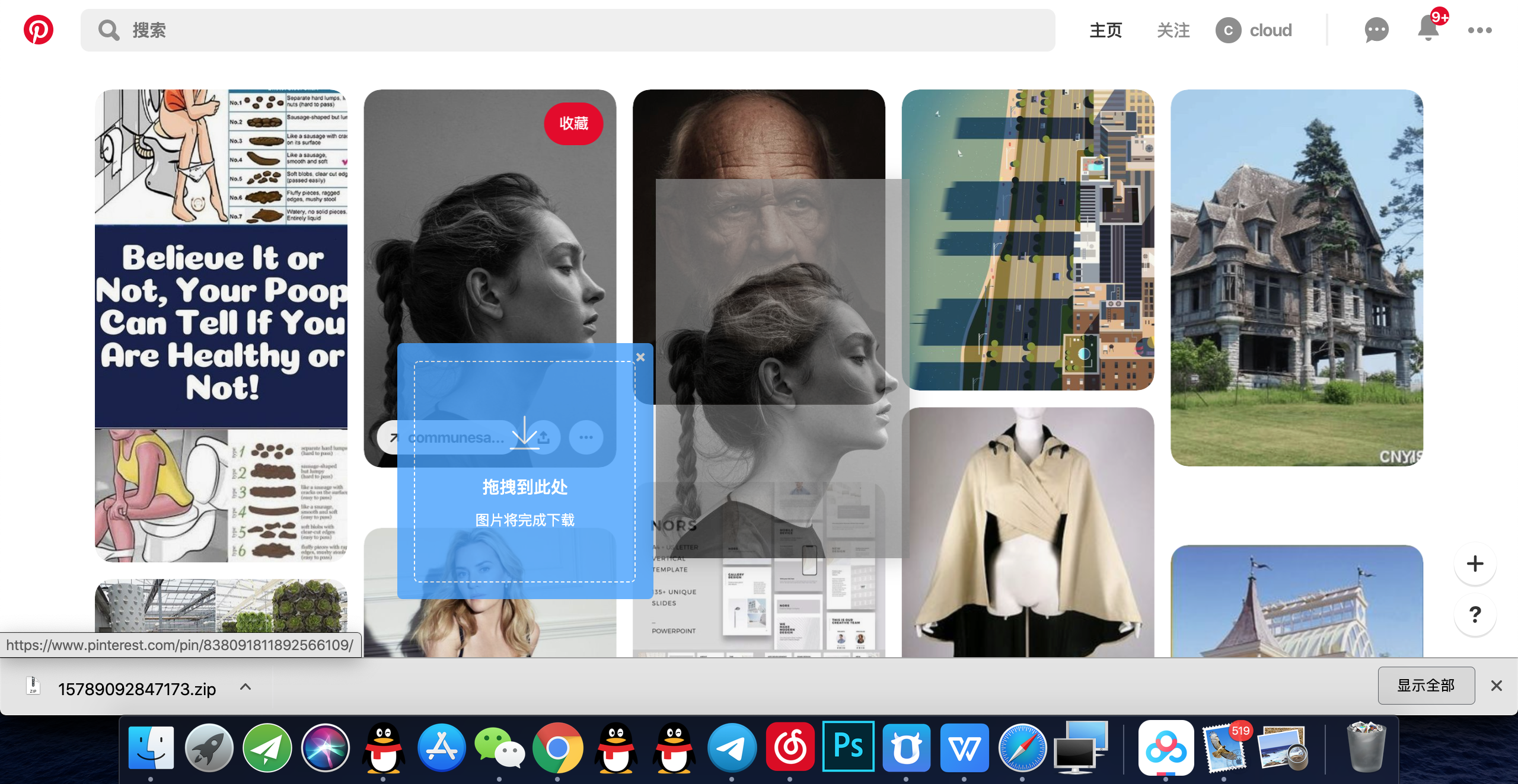Image resolution: width=1518 pixels, height=784 pixels.
Task: Click the pin share upload icon
Action: [544, 437]
